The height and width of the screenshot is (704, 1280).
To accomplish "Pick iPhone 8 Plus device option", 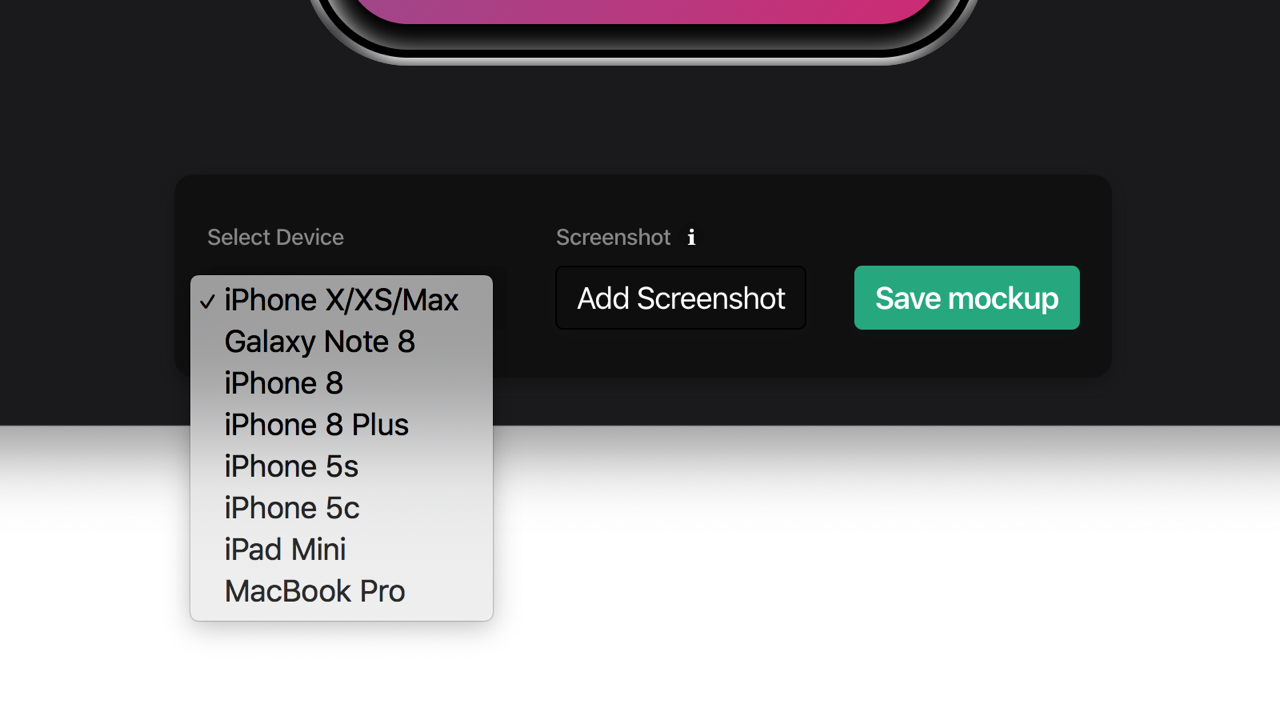I will [x=341, y=425].
